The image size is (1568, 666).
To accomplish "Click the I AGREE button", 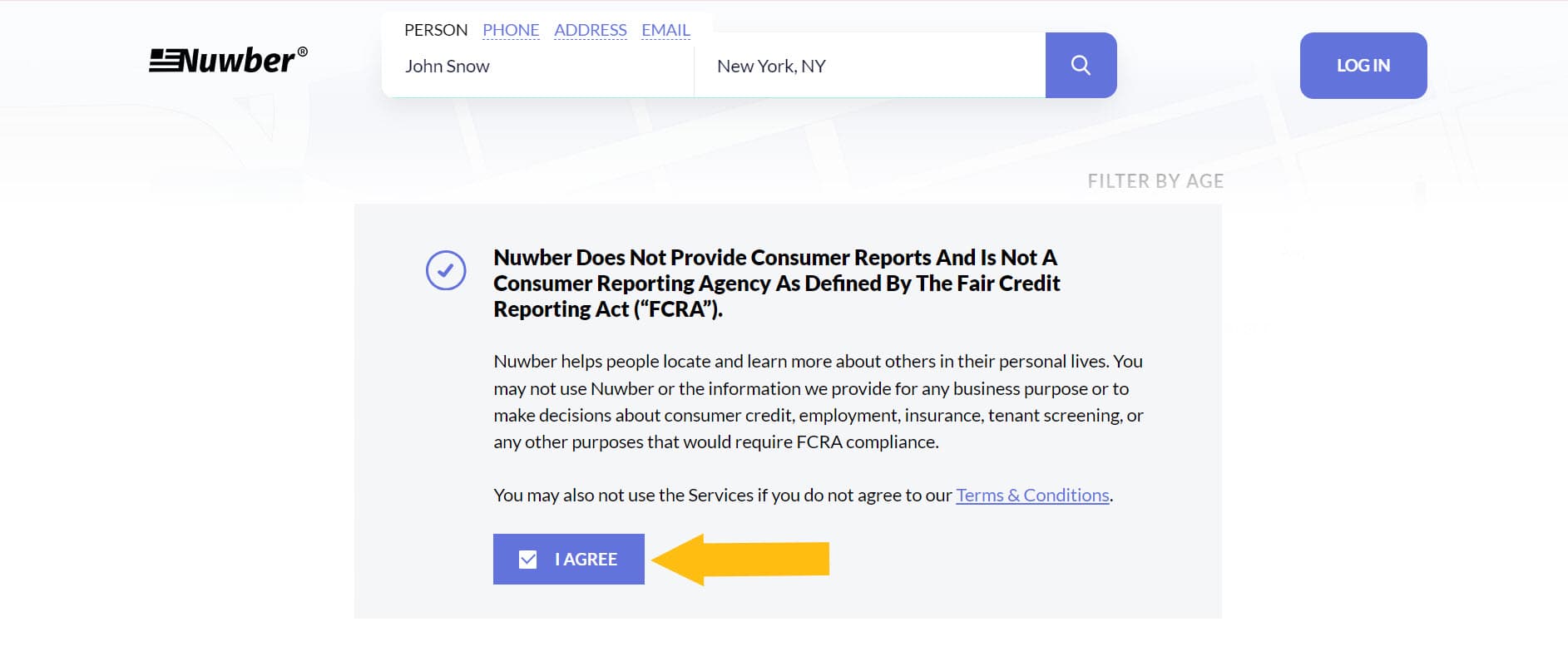I will [569, 559].
